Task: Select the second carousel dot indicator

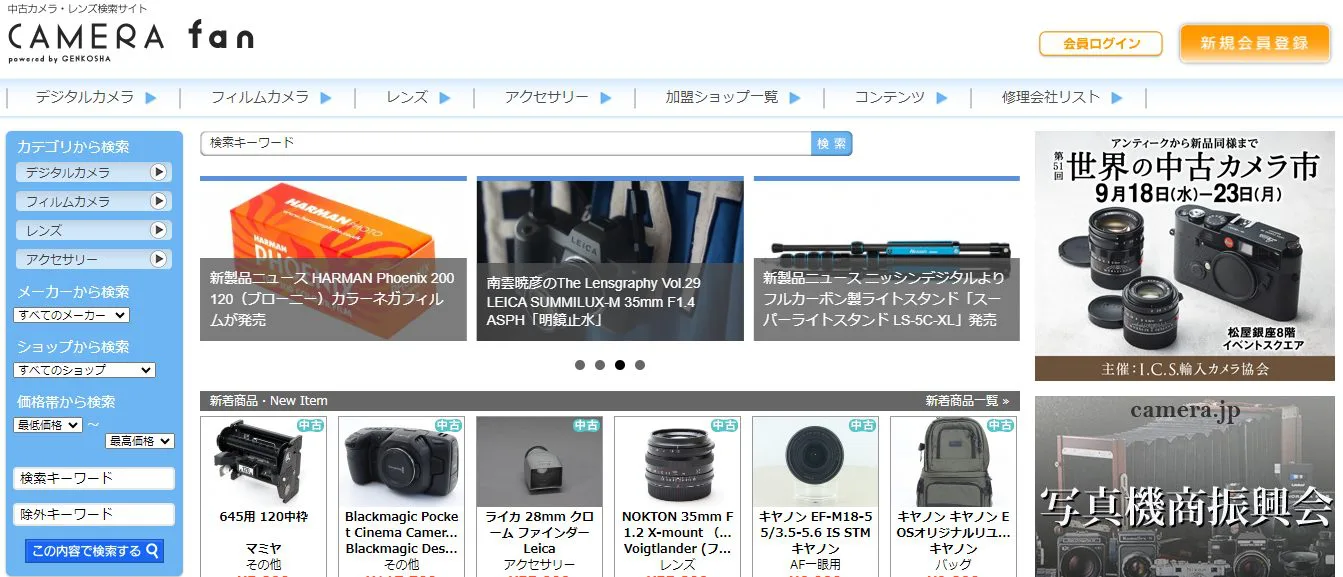Action: 600,365
